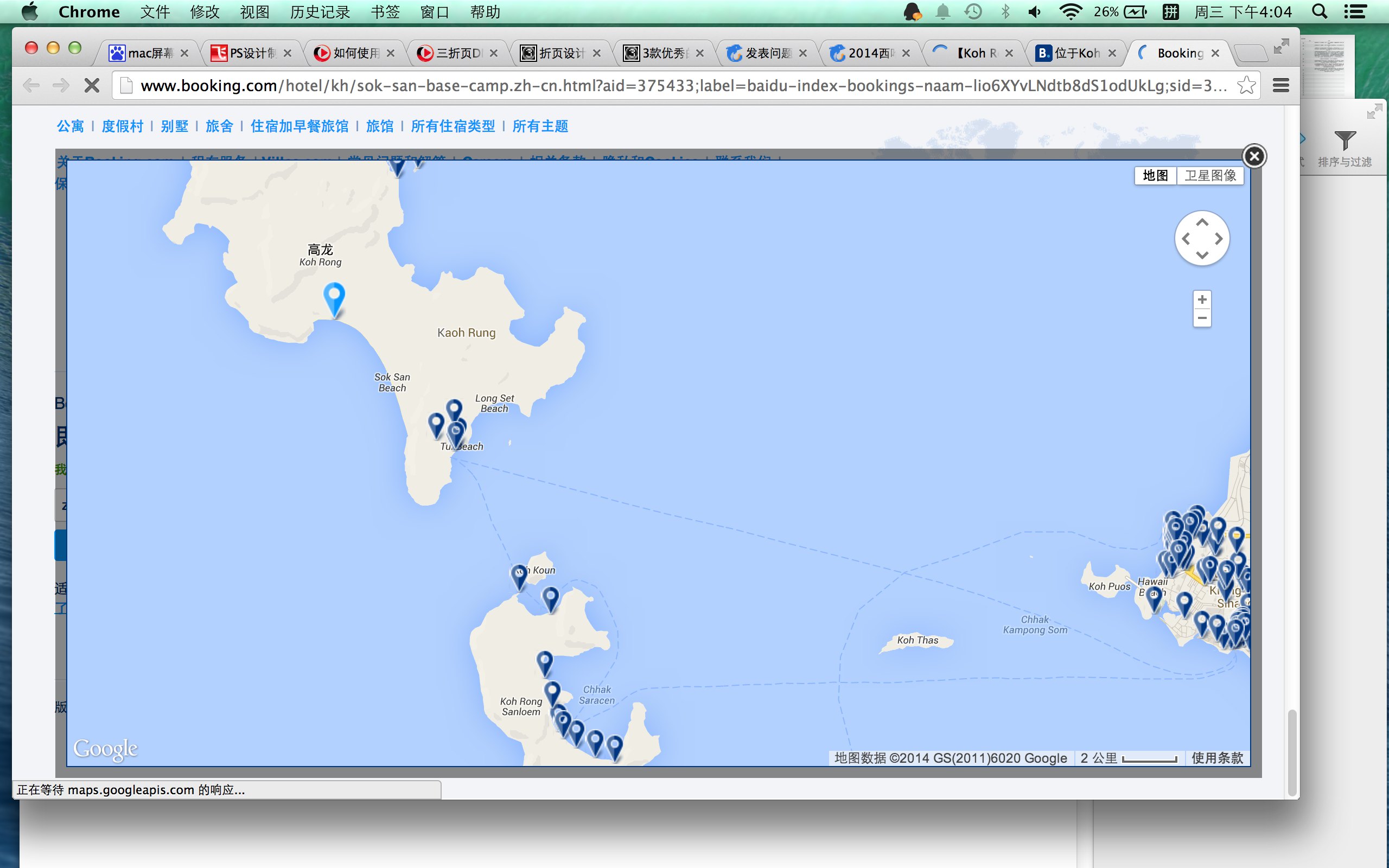Open Notification Center list icon
The height and width of the screenshot is (868, 1389).
1355,11
